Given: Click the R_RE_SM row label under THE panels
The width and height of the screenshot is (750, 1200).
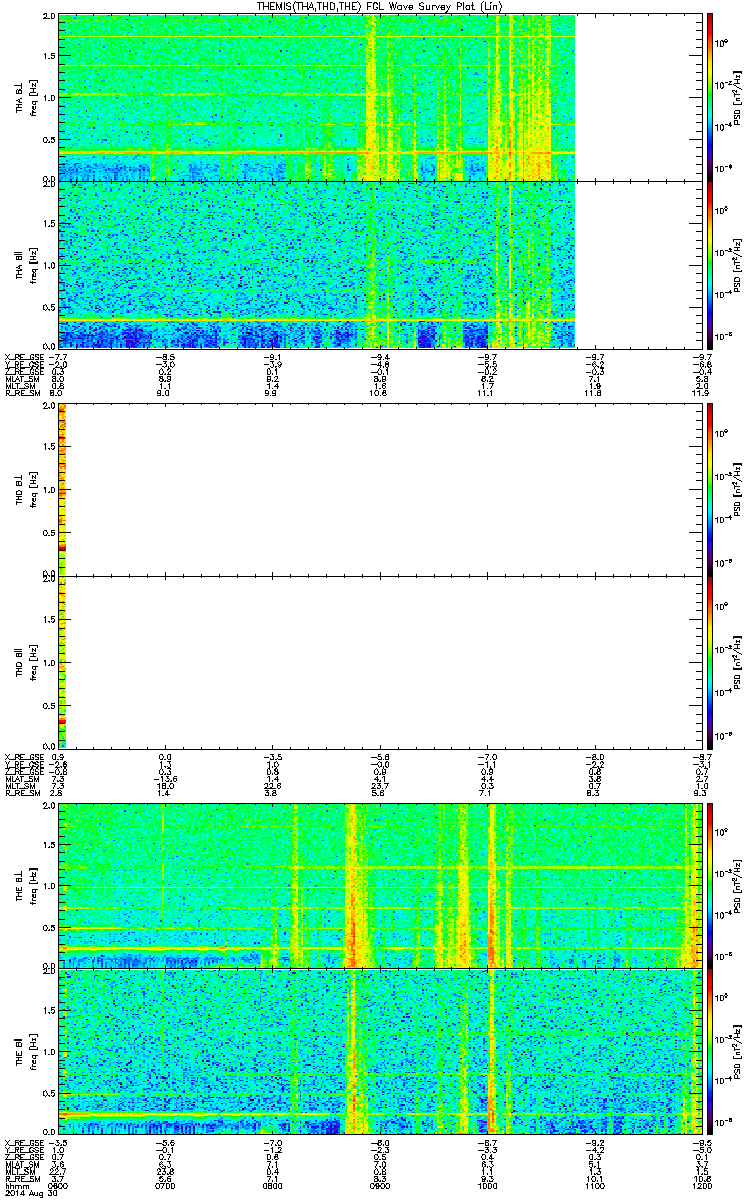Looking at the screenshot, I should click(22, 1178).
